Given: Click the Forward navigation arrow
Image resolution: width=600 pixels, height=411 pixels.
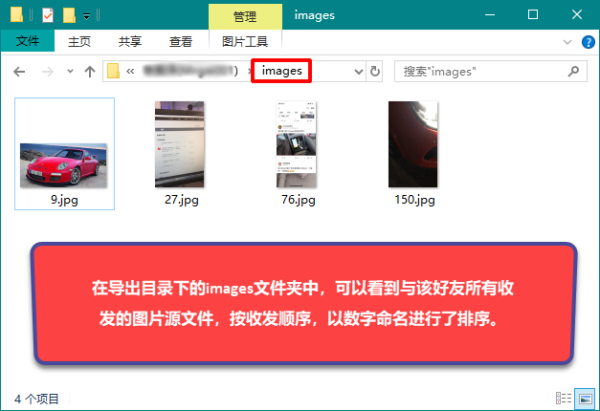Looking at the screenshot, I should click(x=47, y=72).
